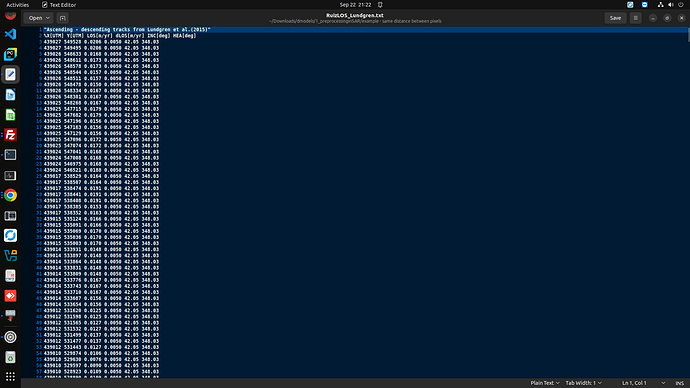Open the Ln 1, Col 1 position dropdown
The width and height of the screenshot is (690, 388).
click(x=644, y=383)
